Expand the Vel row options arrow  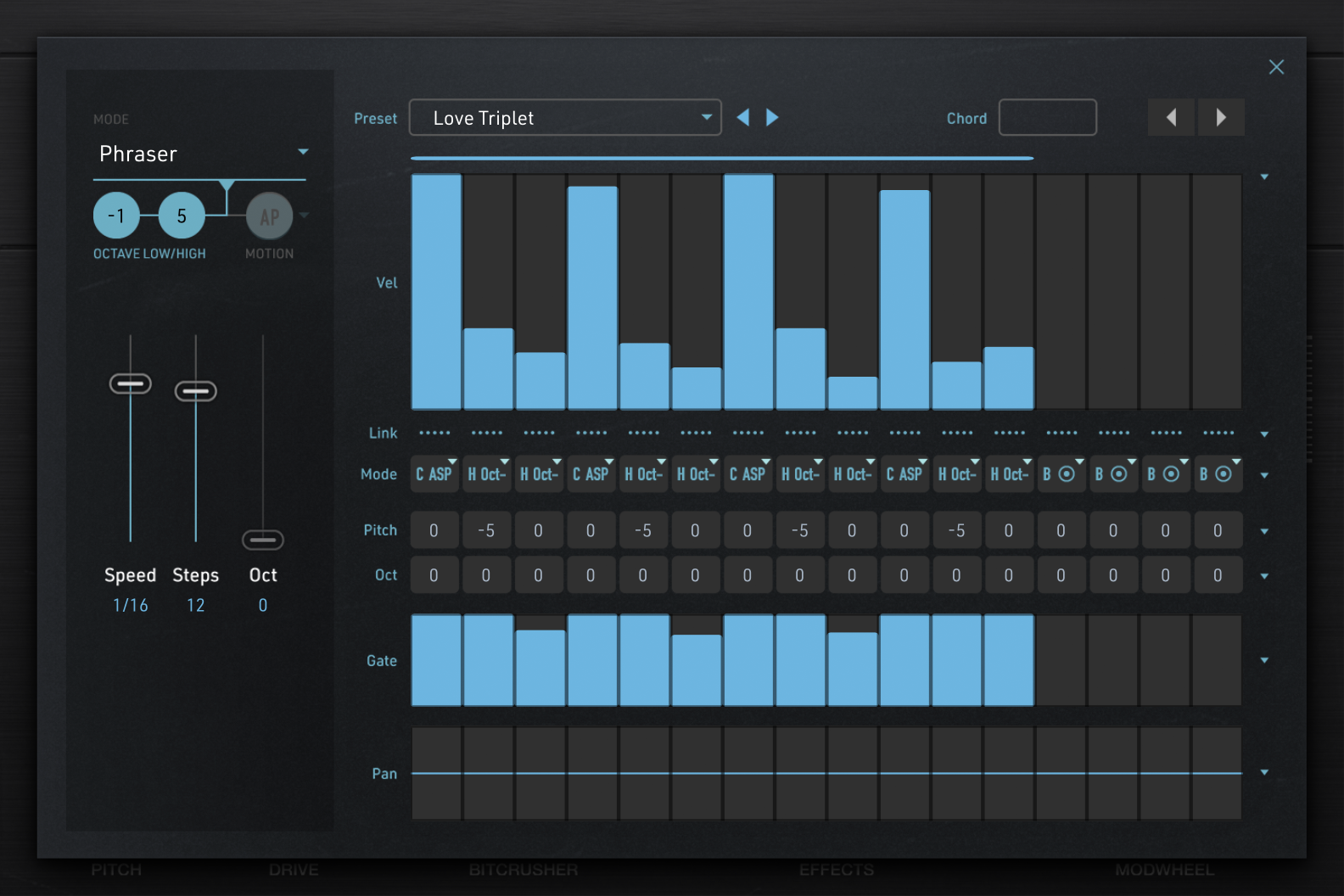tap(1264, 176)
